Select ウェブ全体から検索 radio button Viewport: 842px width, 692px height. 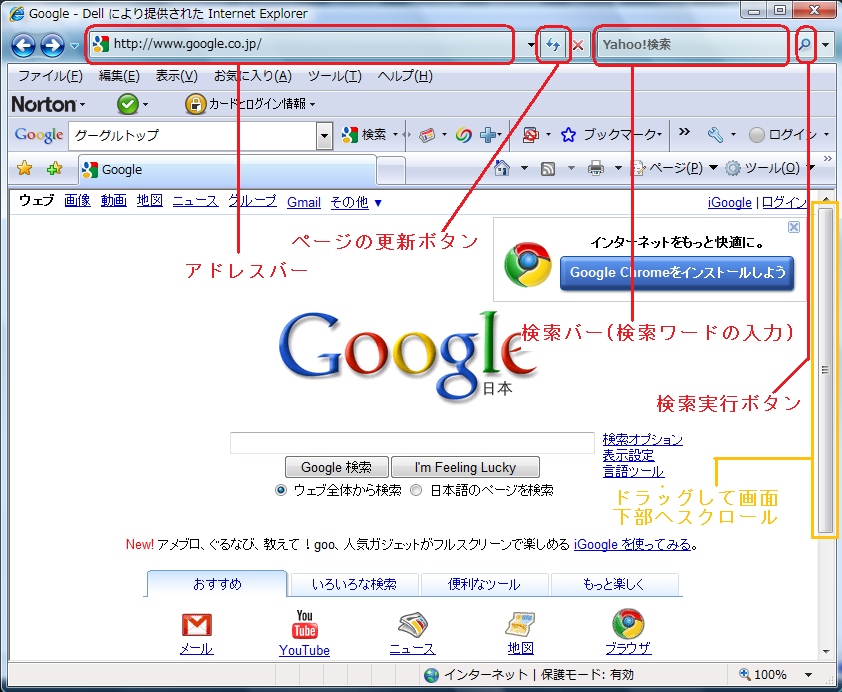(281, 490)
